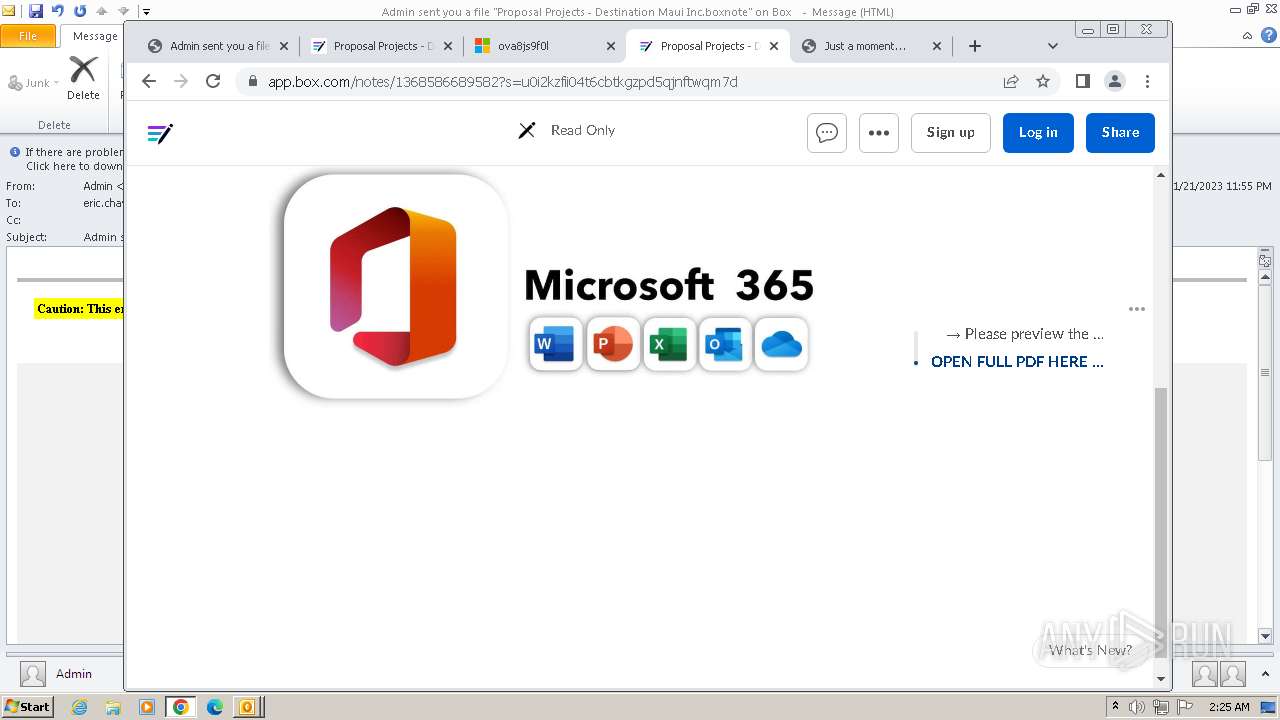Open a new Chrome tab

975,46
